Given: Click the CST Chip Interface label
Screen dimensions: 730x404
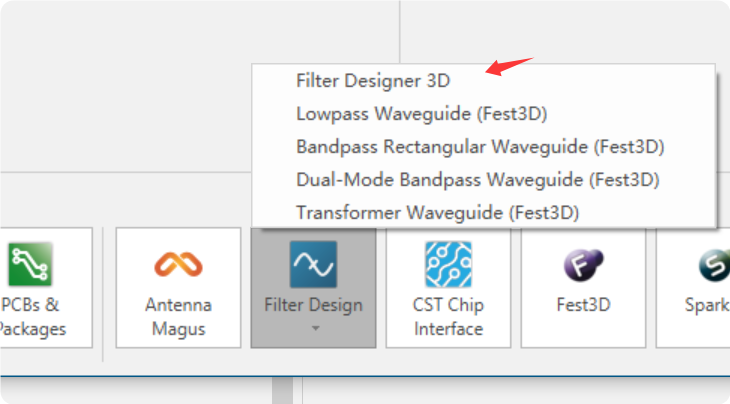Looking at the screenshot, I should [448, 317].
